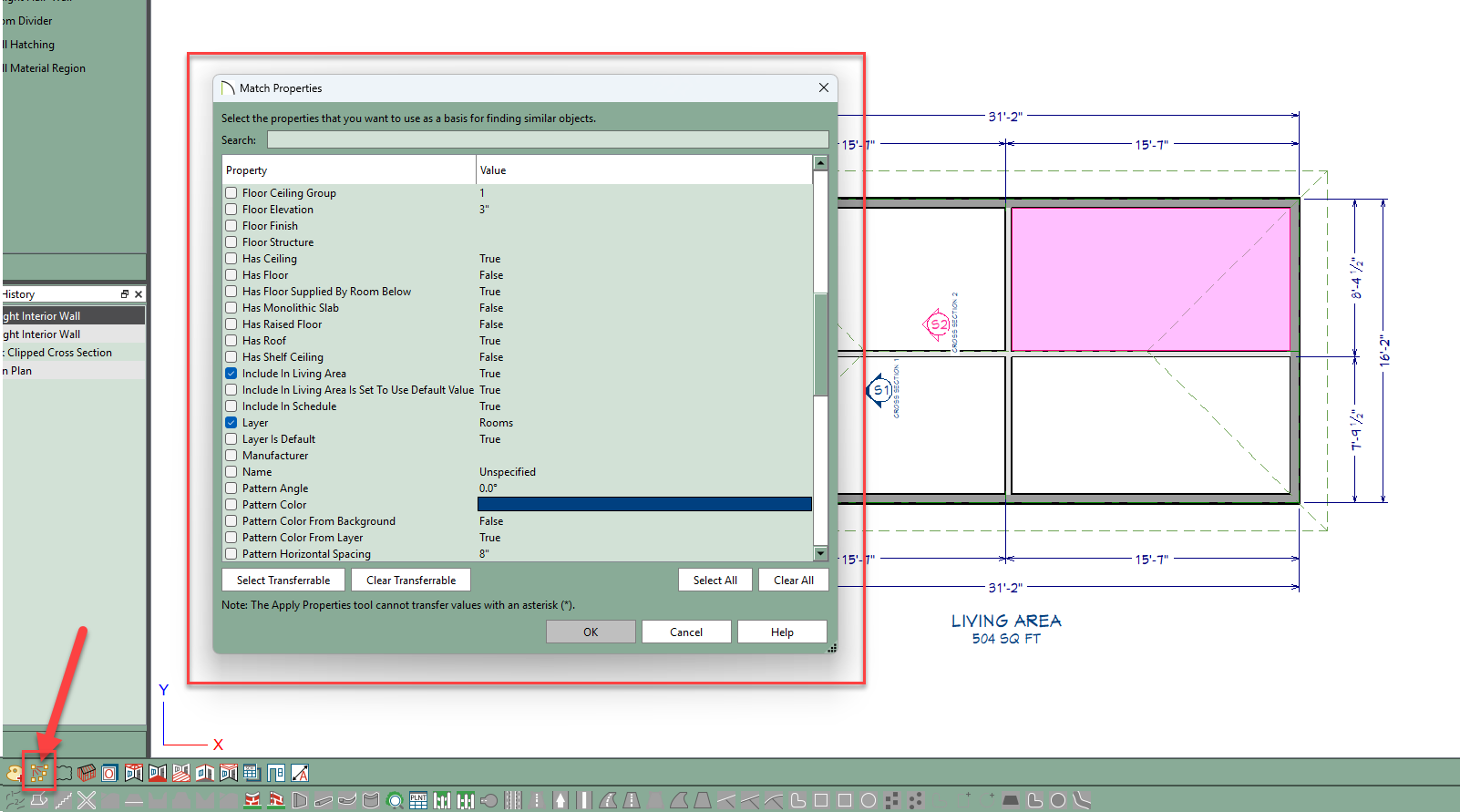
Task: Select Clipped Cross Section in History list
Action: click(60, 353)
